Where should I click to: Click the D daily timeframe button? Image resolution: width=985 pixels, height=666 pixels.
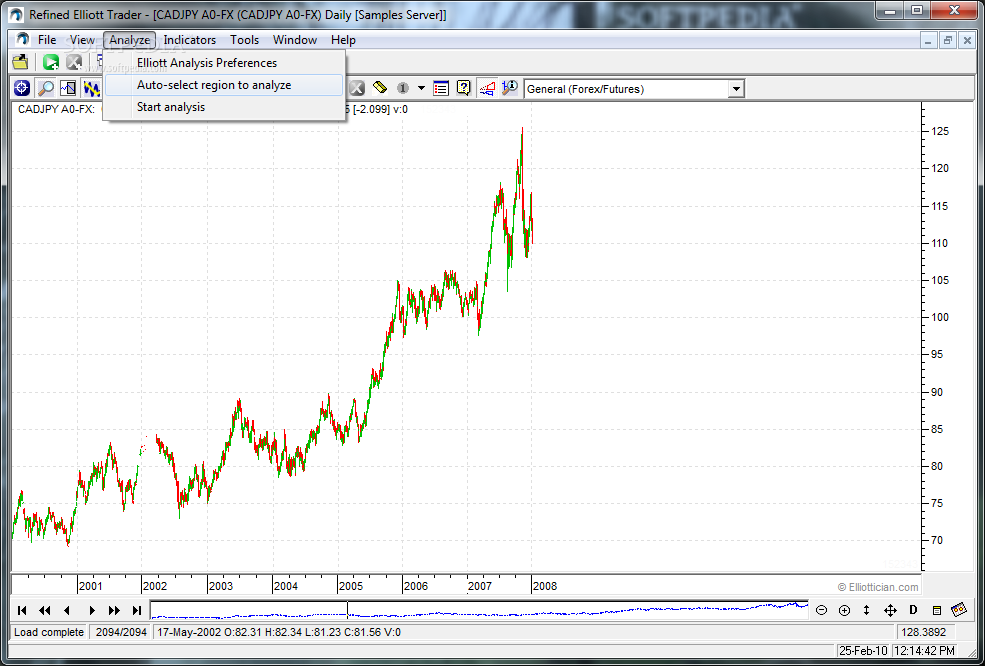coord(913,609)
